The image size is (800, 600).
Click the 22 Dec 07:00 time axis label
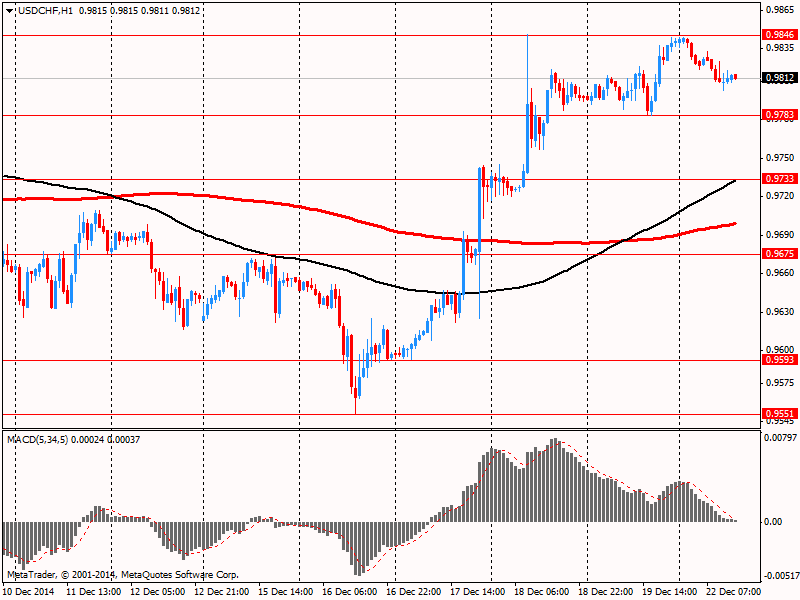731,591
